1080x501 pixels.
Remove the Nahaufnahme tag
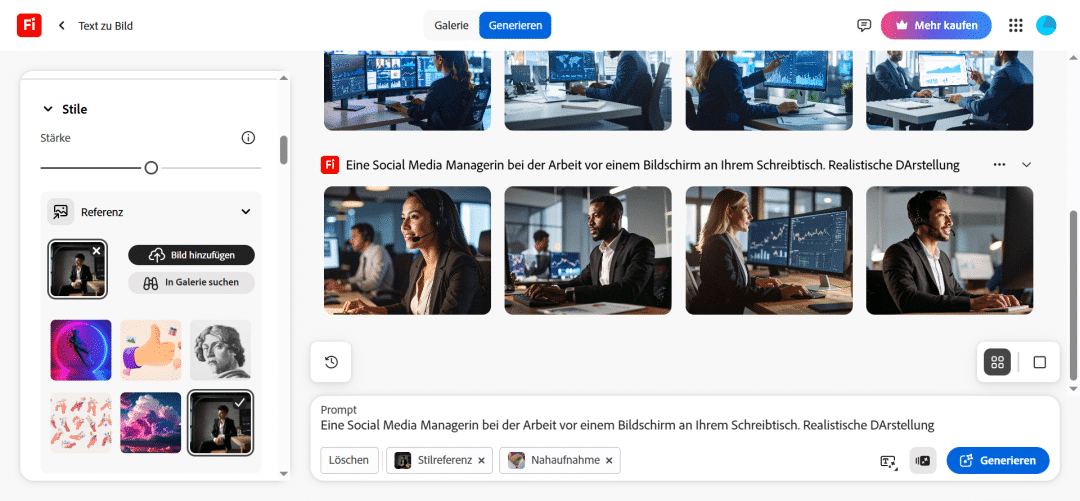coord(609,460)
